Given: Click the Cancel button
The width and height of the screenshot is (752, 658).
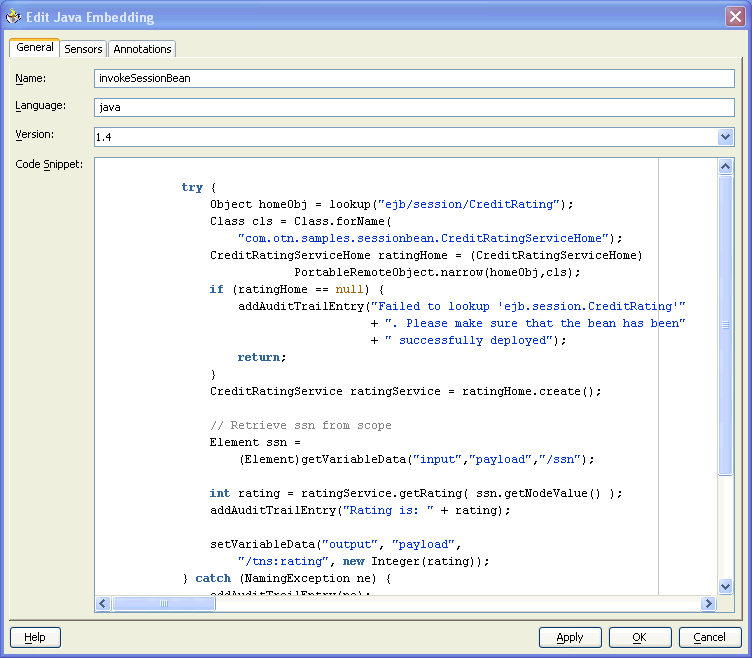Looking at the screenshot, I should (710, 637).
